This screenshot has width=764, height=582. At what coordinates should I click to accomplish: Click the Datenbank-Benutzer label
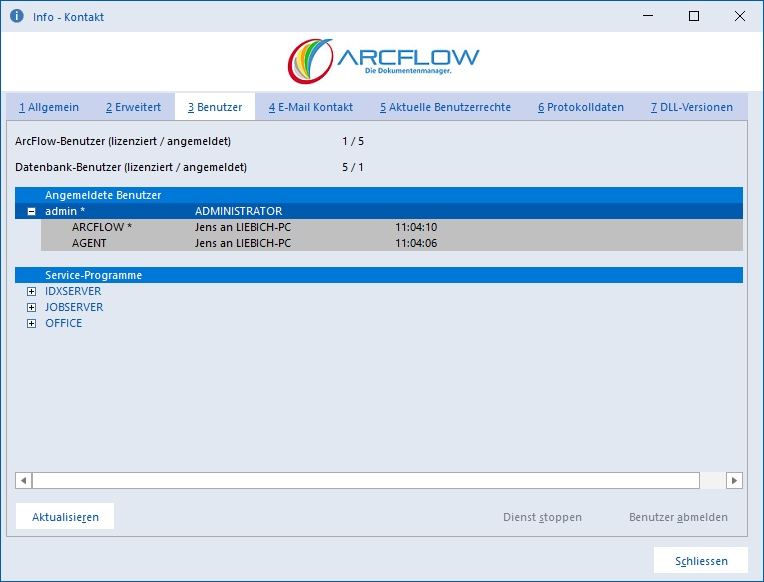[131, 167]
